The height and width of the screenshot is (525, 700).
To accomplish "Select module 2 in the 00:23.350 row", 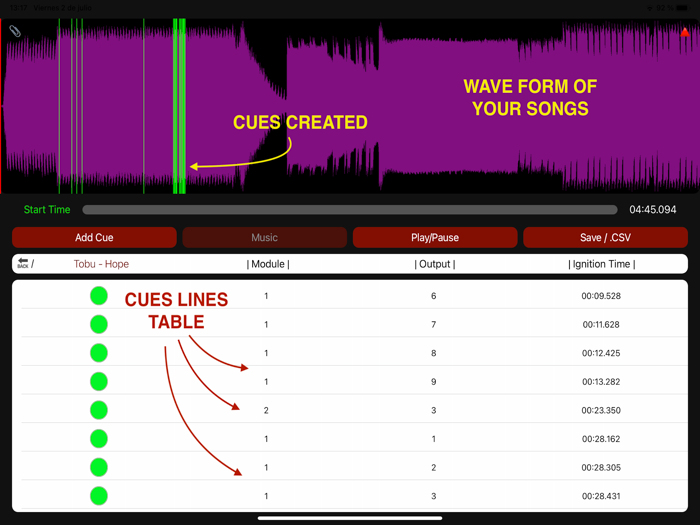I will click(266, 410).
